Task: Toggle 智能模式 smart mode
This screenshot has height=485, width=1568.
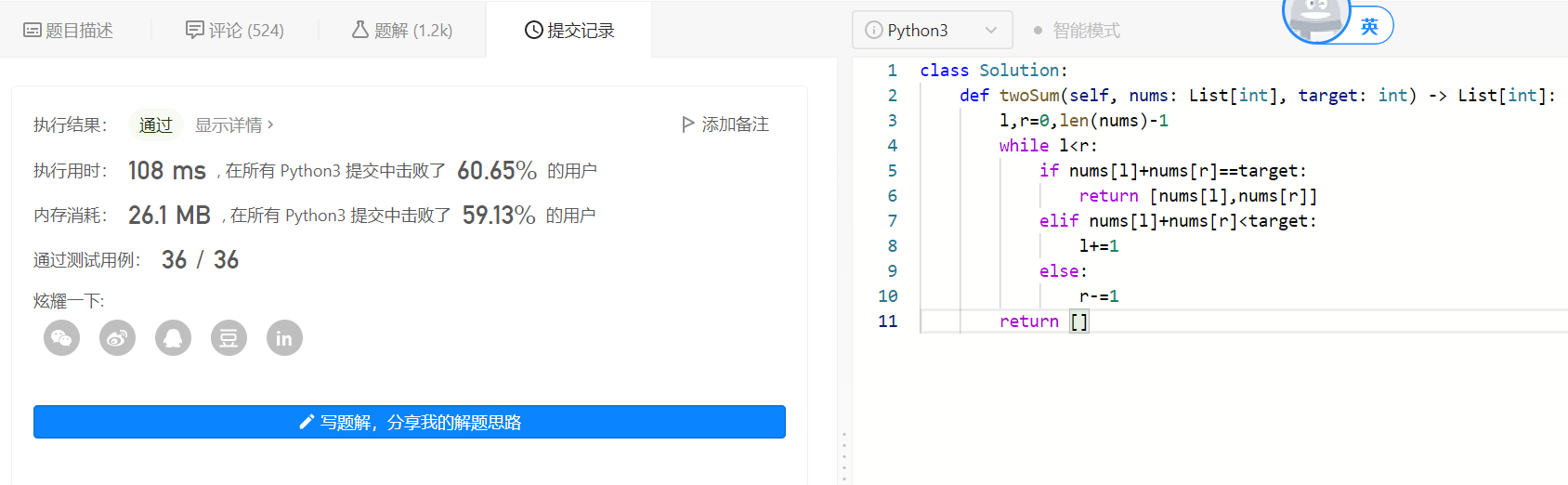Action: [1077, 31]
